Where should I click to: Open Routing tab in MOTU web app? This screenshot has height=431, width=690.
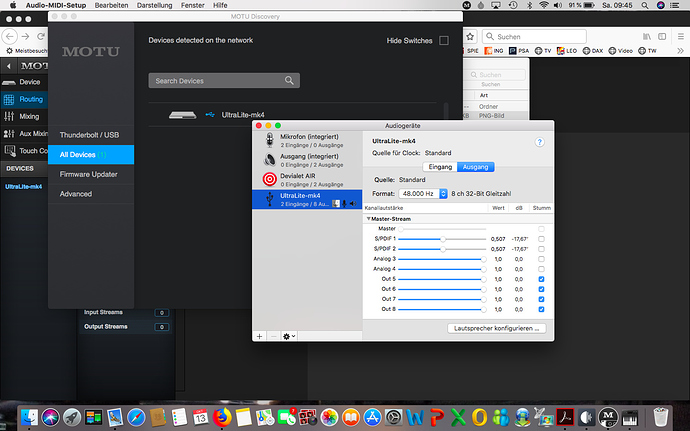[24, 99]
